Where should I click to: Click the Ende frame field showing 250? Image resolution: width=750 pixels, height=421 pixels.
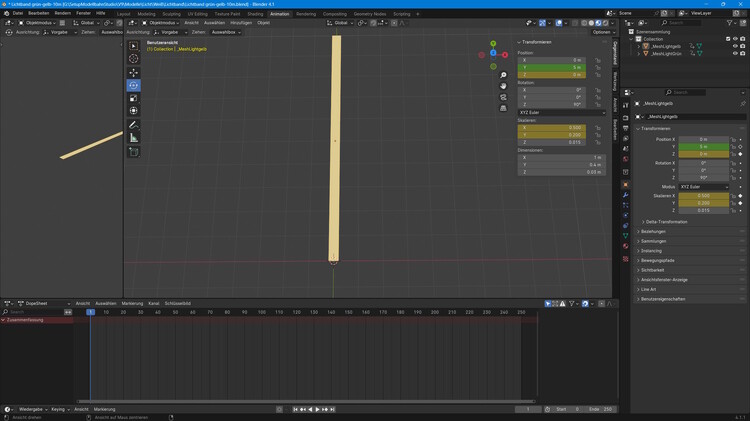[x=600, y=410]
